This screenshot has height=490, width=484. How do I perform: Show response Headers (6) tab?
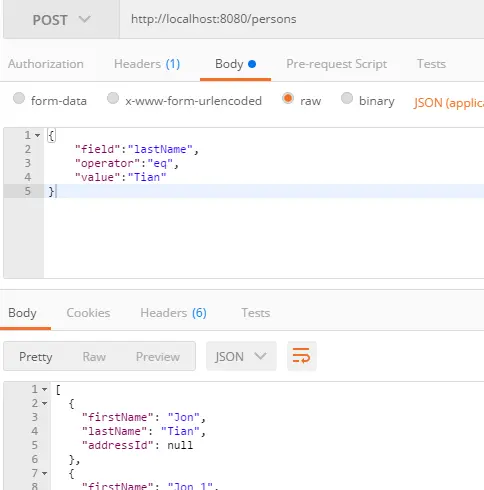[173, 313]
